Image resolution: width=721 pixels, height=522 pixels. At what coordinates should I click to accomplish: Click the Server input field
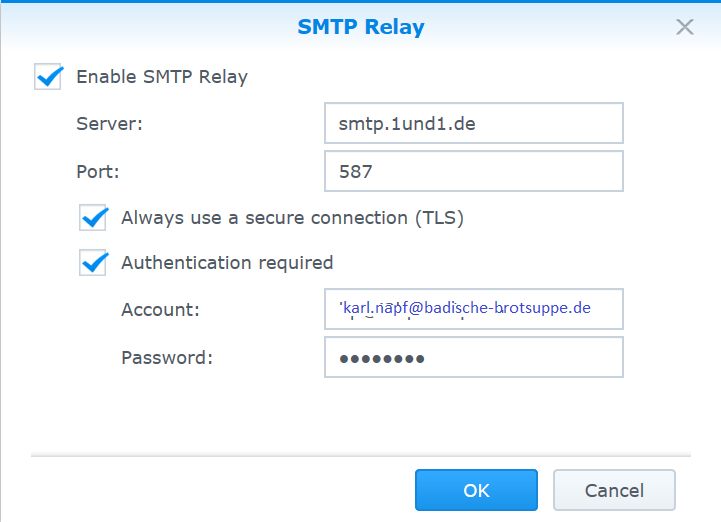click(473, 124)
